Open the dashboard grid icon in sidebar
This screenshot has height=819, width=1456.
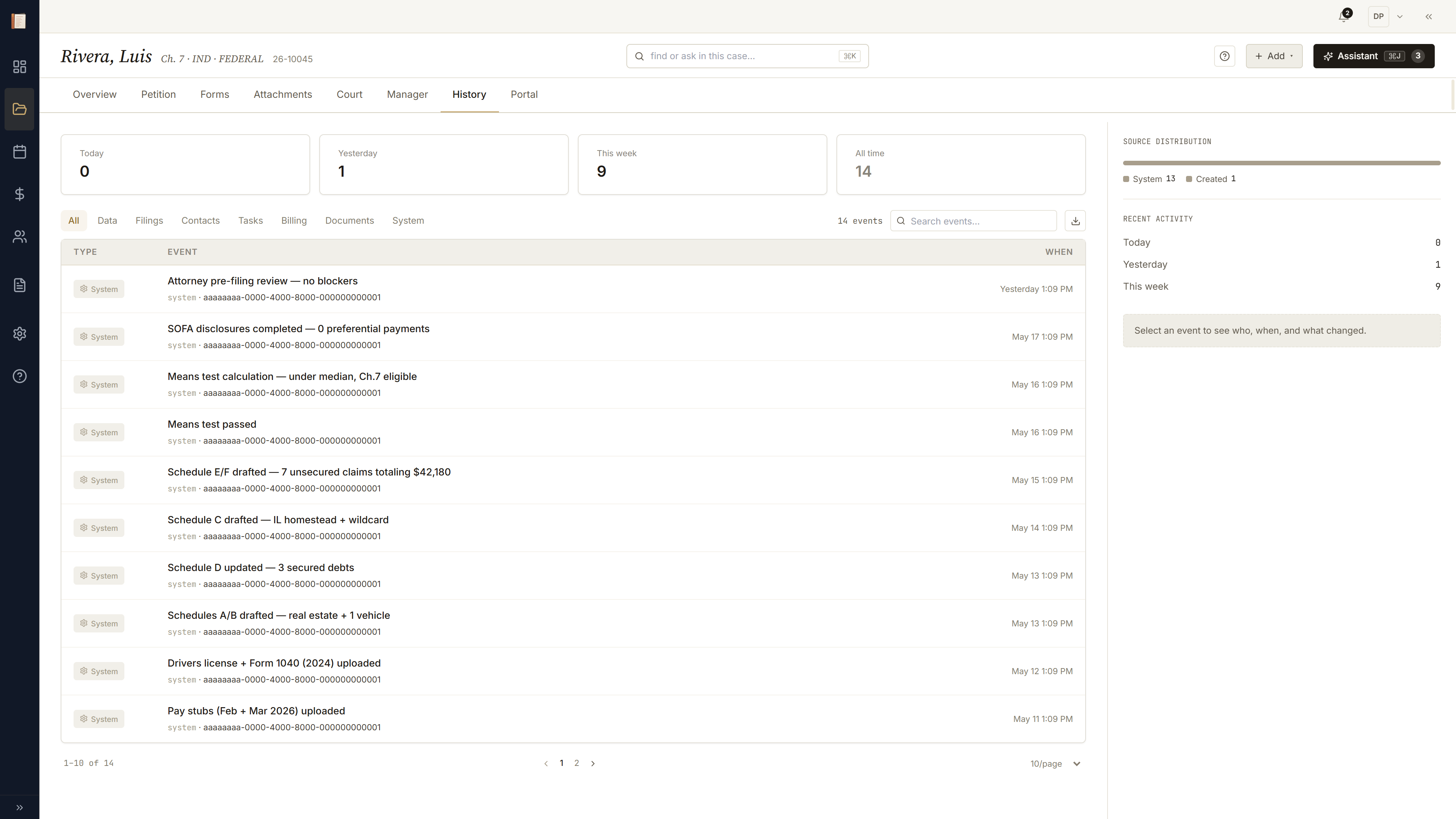tap(19, 67)
